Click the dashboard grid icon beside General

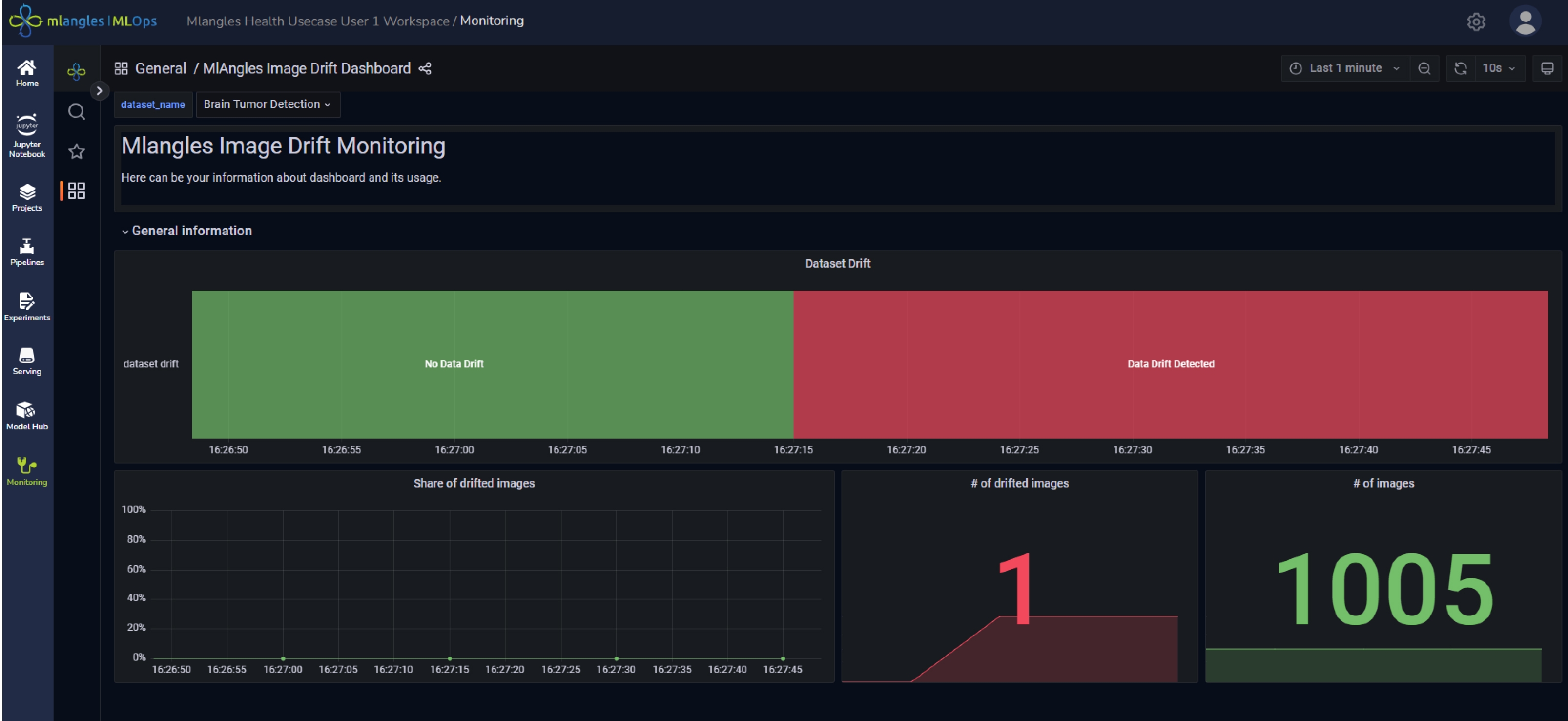point(121,68)
